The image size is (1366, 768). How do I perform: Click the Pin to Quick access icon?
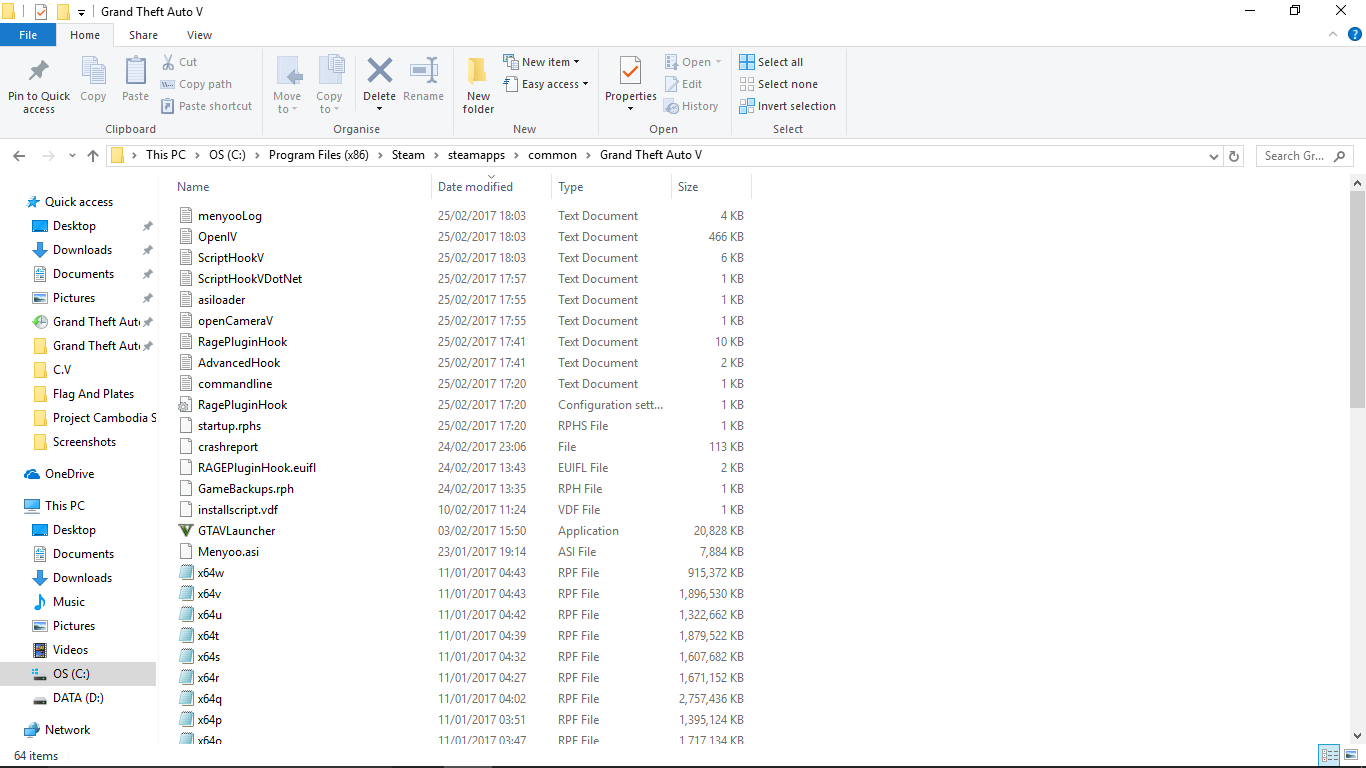(39, 72)
